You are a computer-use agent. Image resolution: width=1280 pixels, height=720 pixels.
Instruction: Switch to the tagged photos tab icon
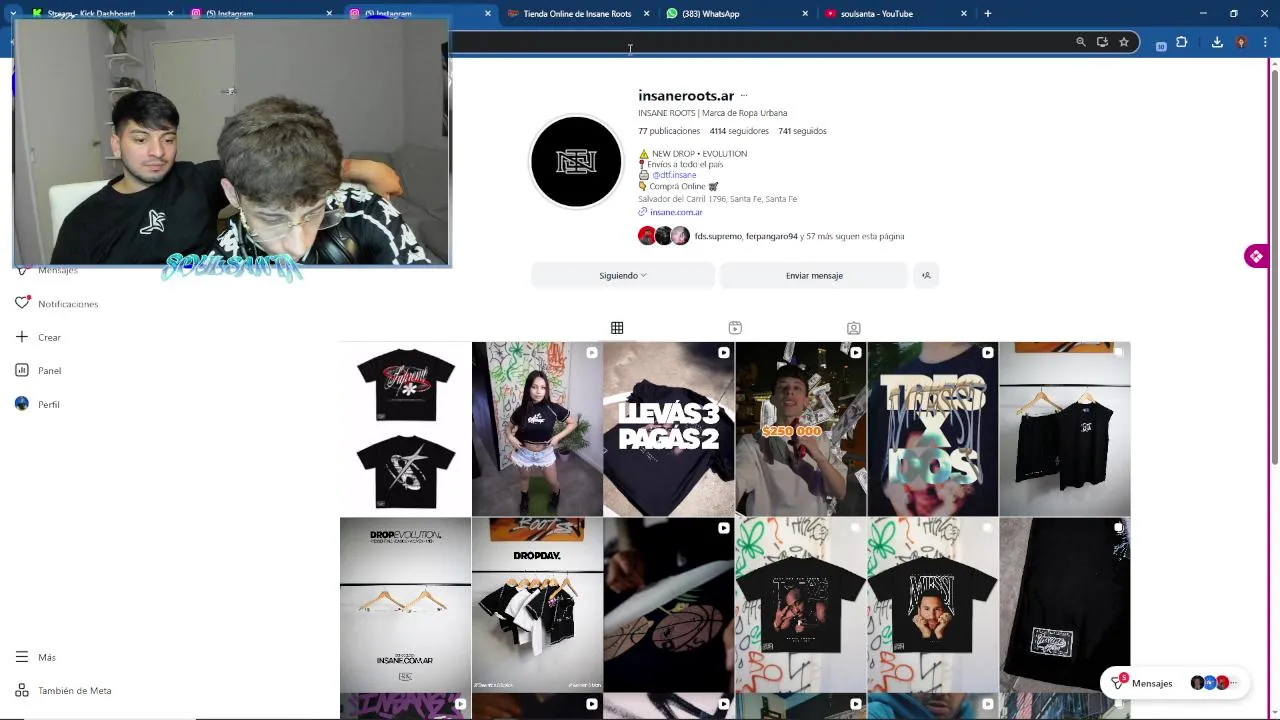coord(853,328)
